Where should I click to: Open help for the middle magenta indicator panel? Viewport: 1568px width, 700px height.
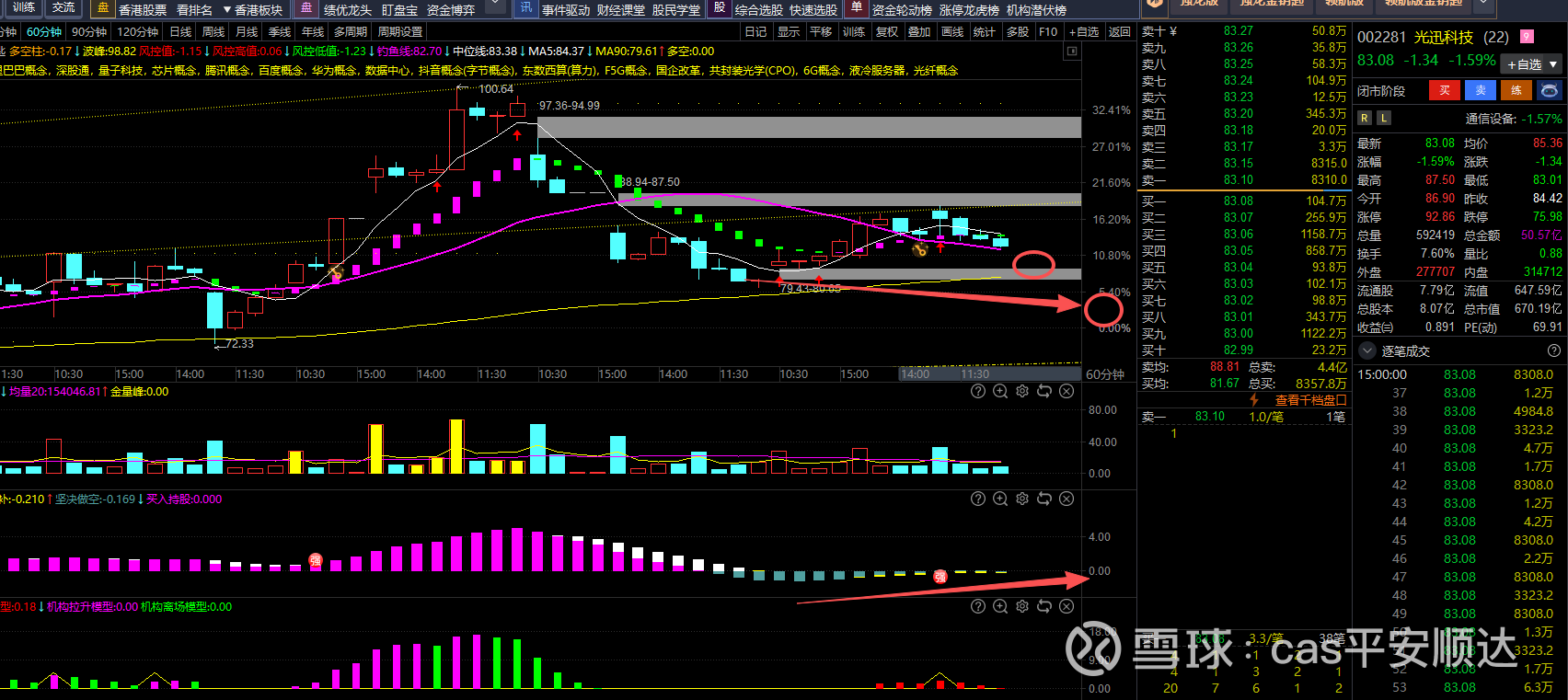[x=978, y=499]
